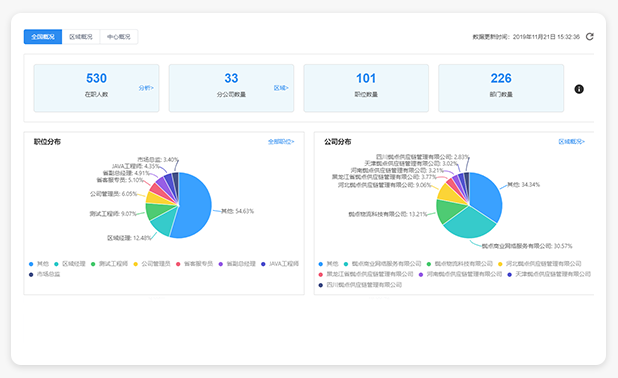This screenshot has height=378, width=618.
Task: Toggle 物流科技有限公司 legend entry
Action: point(460,264)
